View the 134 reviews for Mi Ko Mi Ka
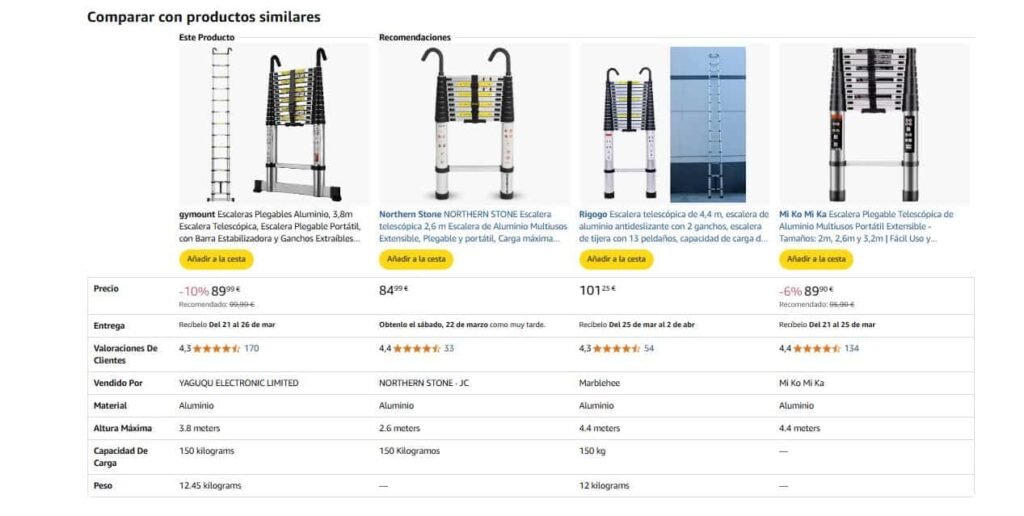 tap(852, 349)
